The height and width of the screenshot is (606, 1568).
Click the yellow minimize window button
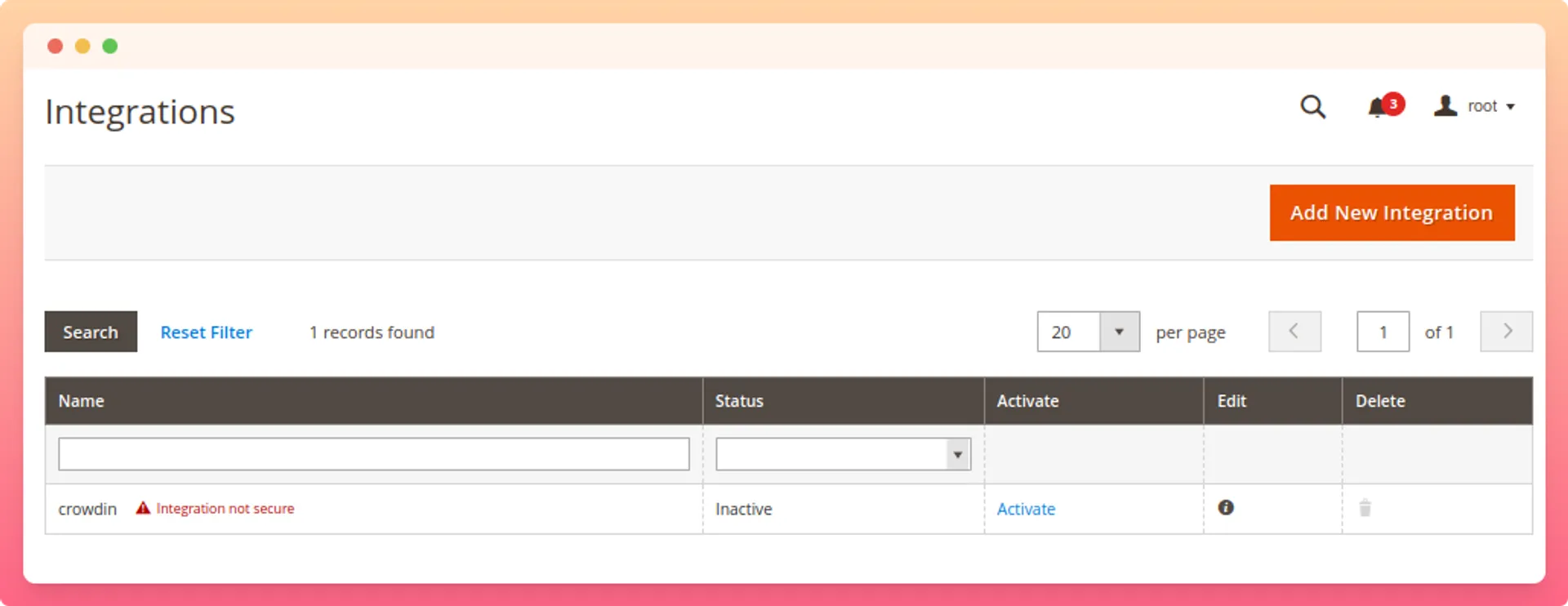coord(82,46)
